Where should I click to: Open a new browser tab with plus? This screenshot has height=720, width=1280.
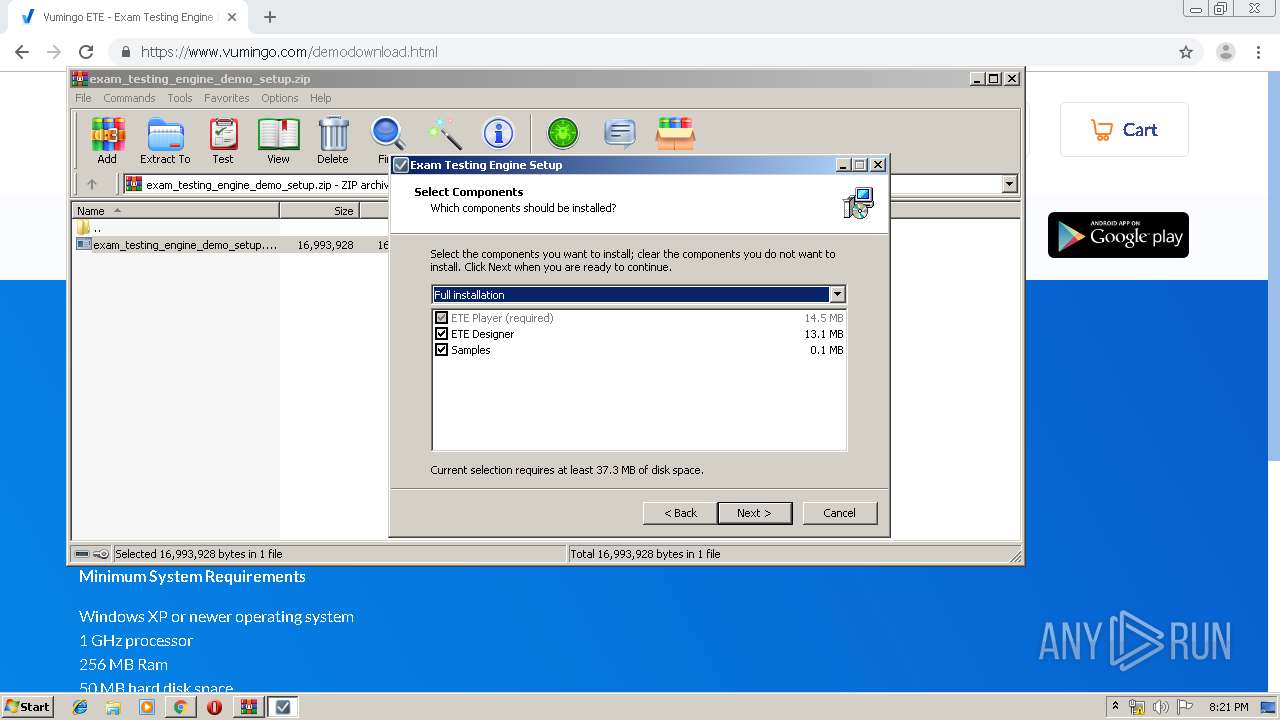tap(270, 17)
